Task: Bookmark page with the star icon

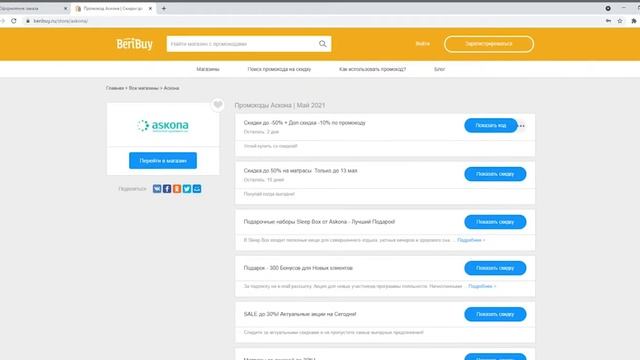Action: [x=620, y=21]
